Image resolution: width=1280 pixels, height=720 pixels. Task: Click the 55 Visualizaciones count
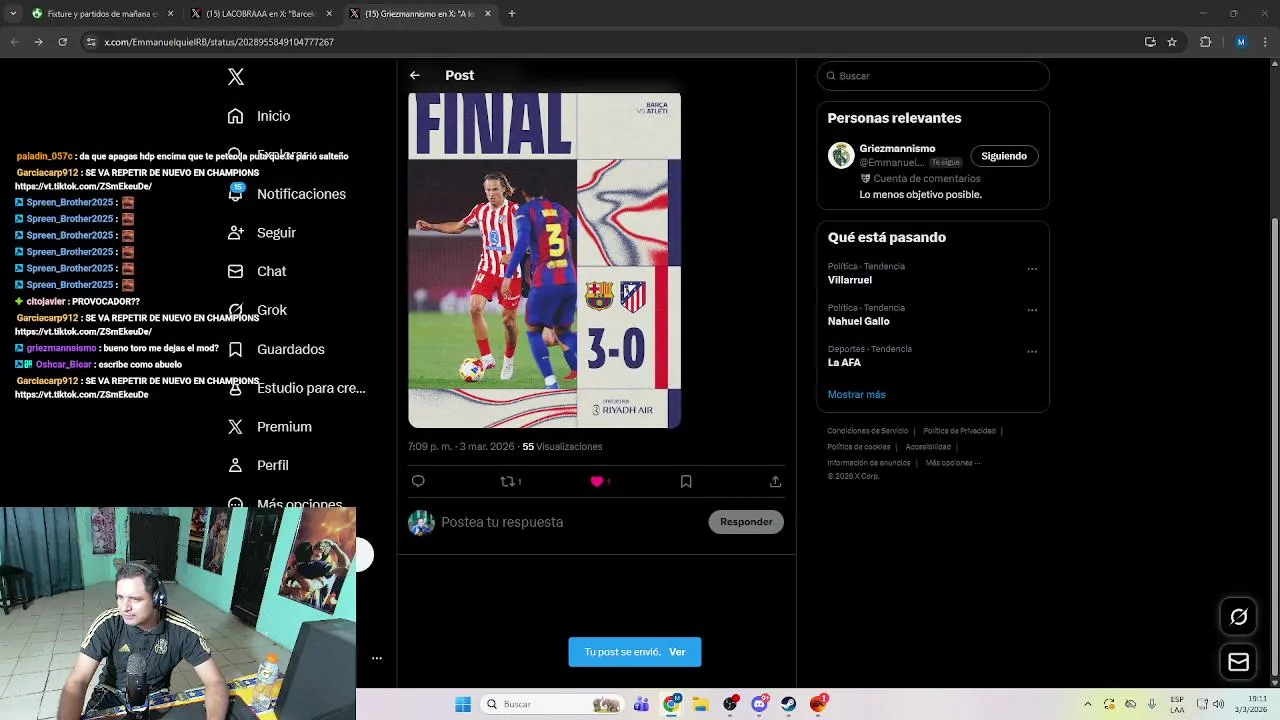(562, 447)
